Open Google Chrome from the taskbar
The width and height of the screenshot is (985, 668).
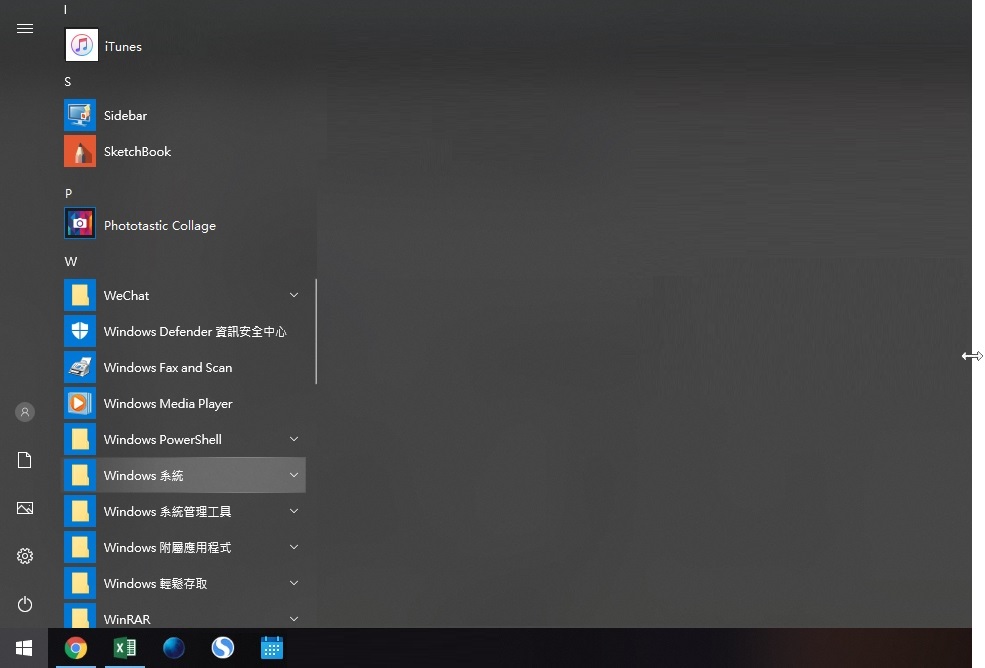[76, 648]
